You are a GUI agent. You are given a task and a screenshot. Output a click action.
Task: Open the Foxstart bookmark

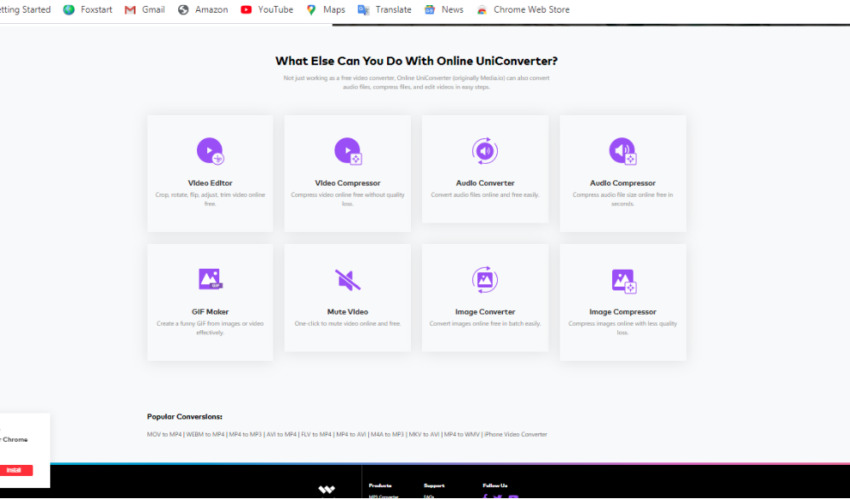(x=87, y=10)
